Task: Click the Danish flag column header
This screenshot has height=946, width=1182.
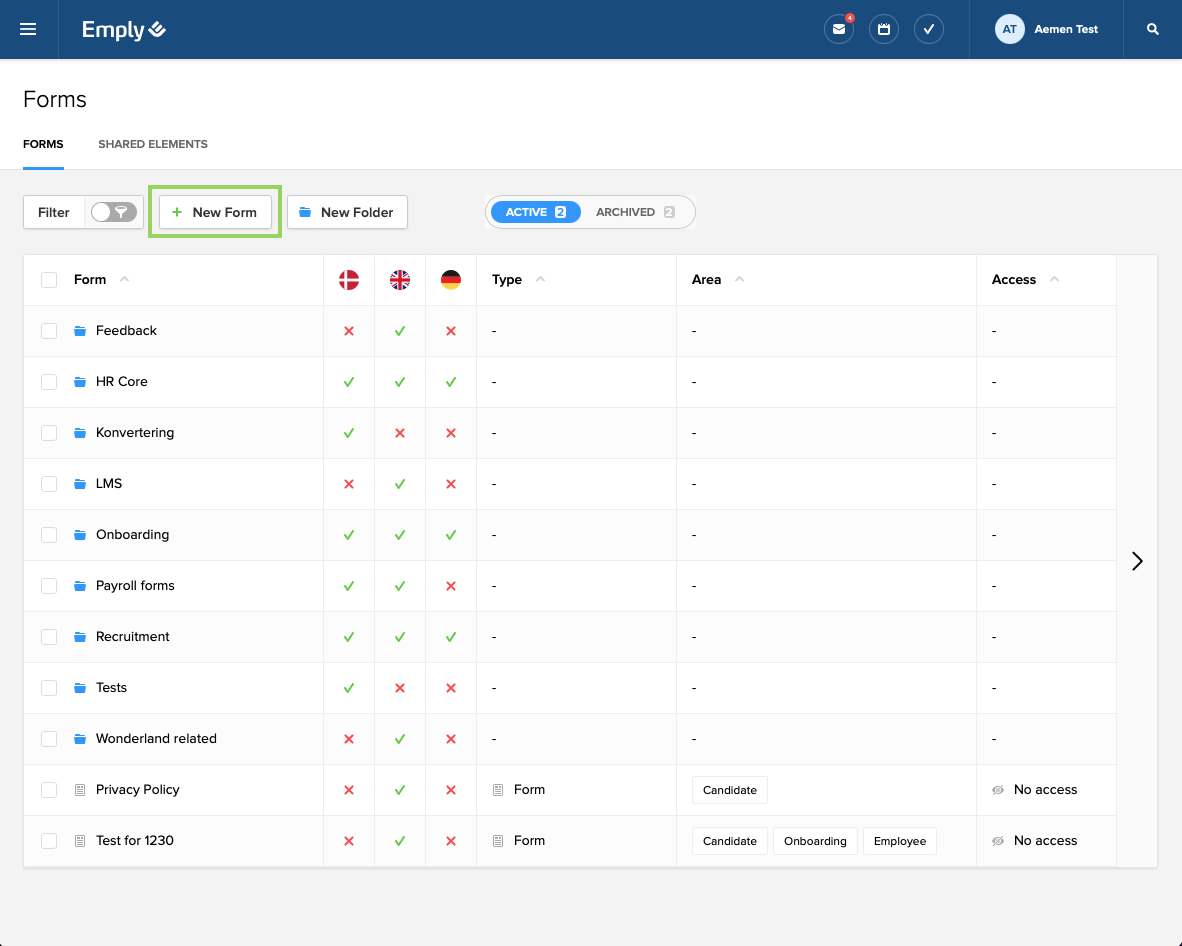Action: (349, 280)
